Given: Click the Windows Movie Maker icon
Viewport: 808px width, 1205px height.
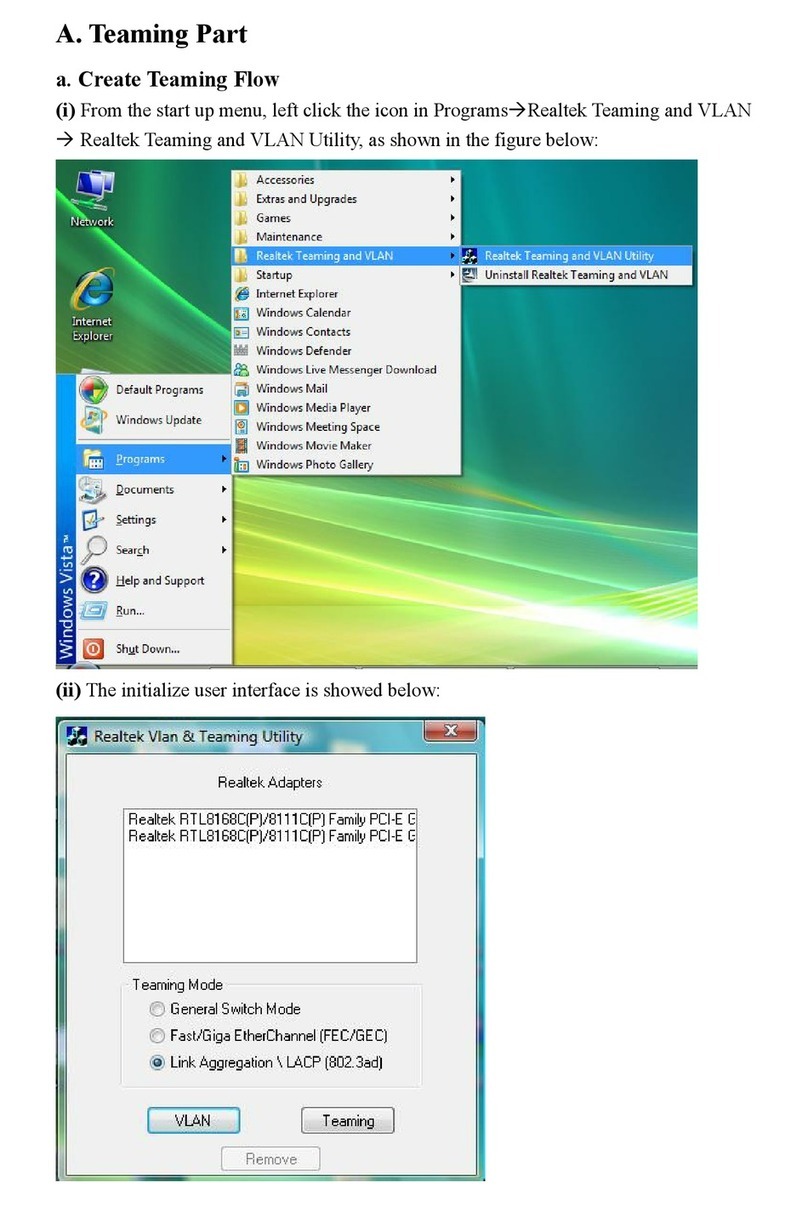Looking at the screenshot, I should point(241,446).
